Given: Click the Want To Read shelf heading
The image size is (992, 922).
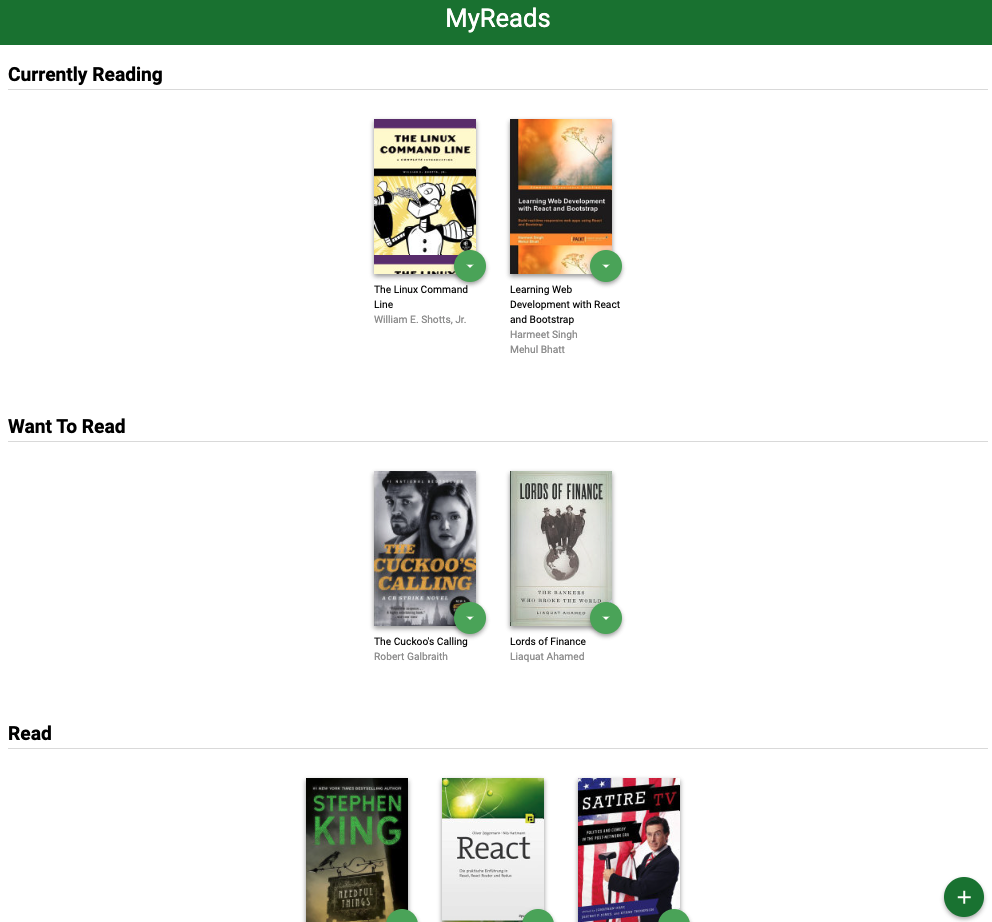Looking at the screenshot, I should tap(66, 427).
